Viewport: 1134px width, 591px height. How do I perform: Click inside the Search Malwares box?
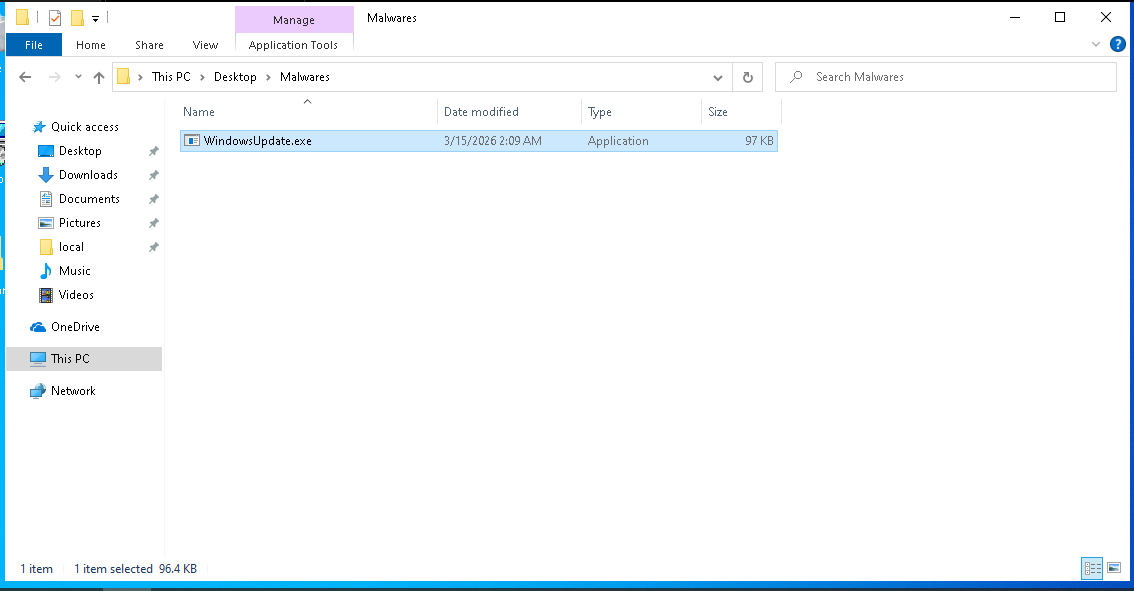[x=945, y=76]
